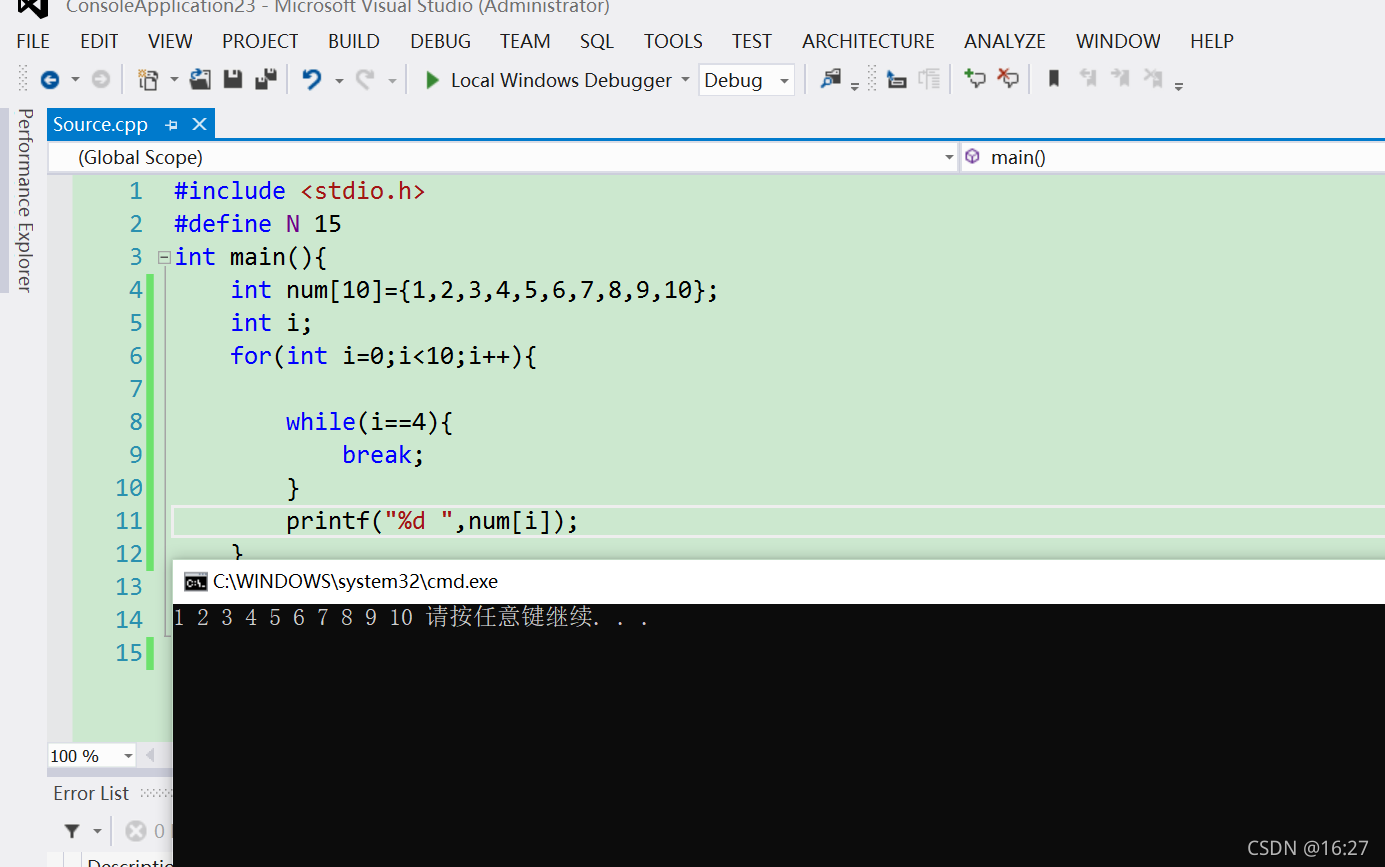Click the Open File toolbar icon
The height and width of the screenshot is (867, 1385).
pyautogui.click(x=201, y=80)
